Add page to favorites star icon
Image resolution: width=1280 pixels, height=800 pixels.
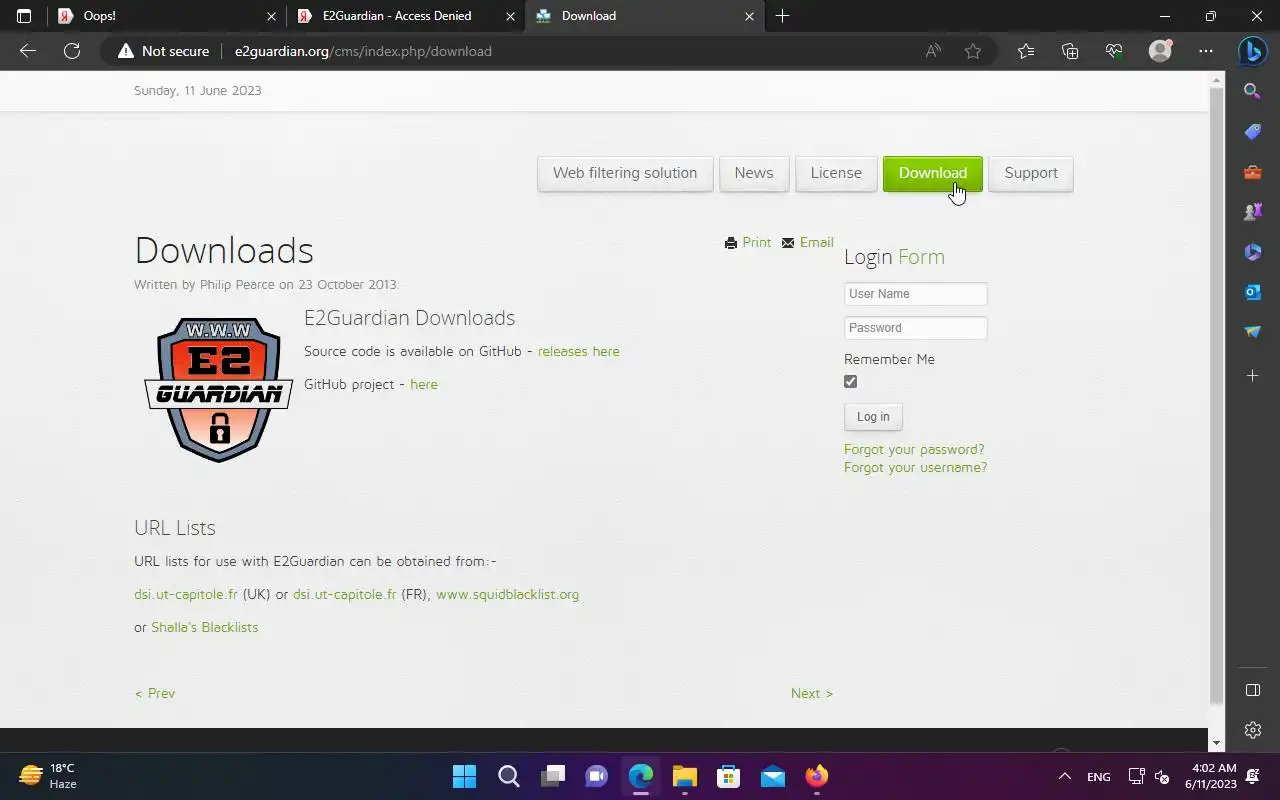coord(973,51)
